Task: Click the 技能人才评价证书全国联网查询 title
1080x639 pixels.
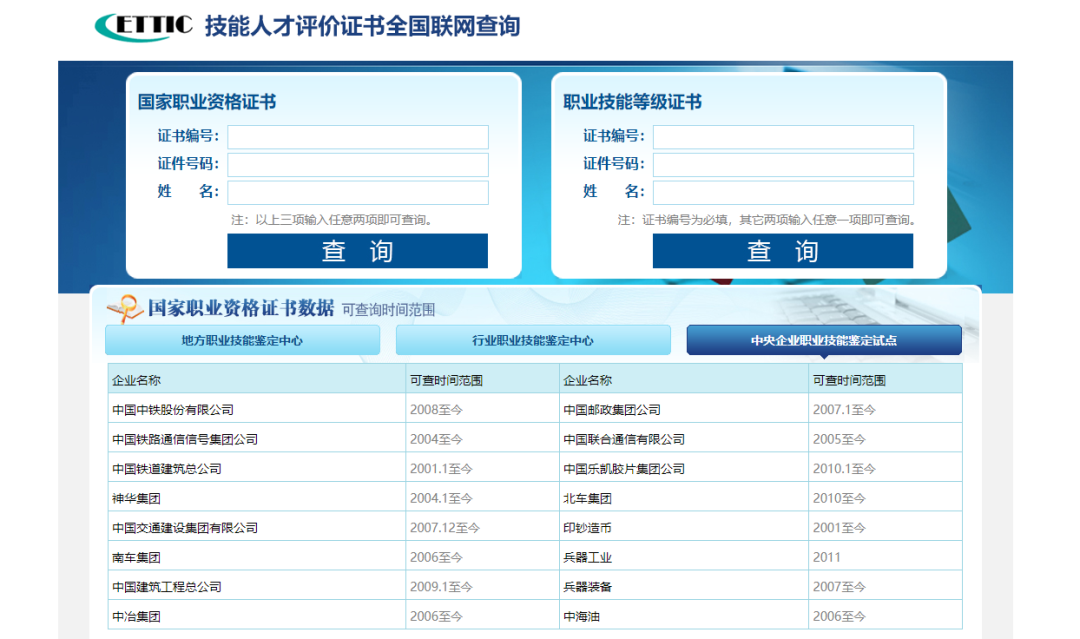Action: pos(362,26)
